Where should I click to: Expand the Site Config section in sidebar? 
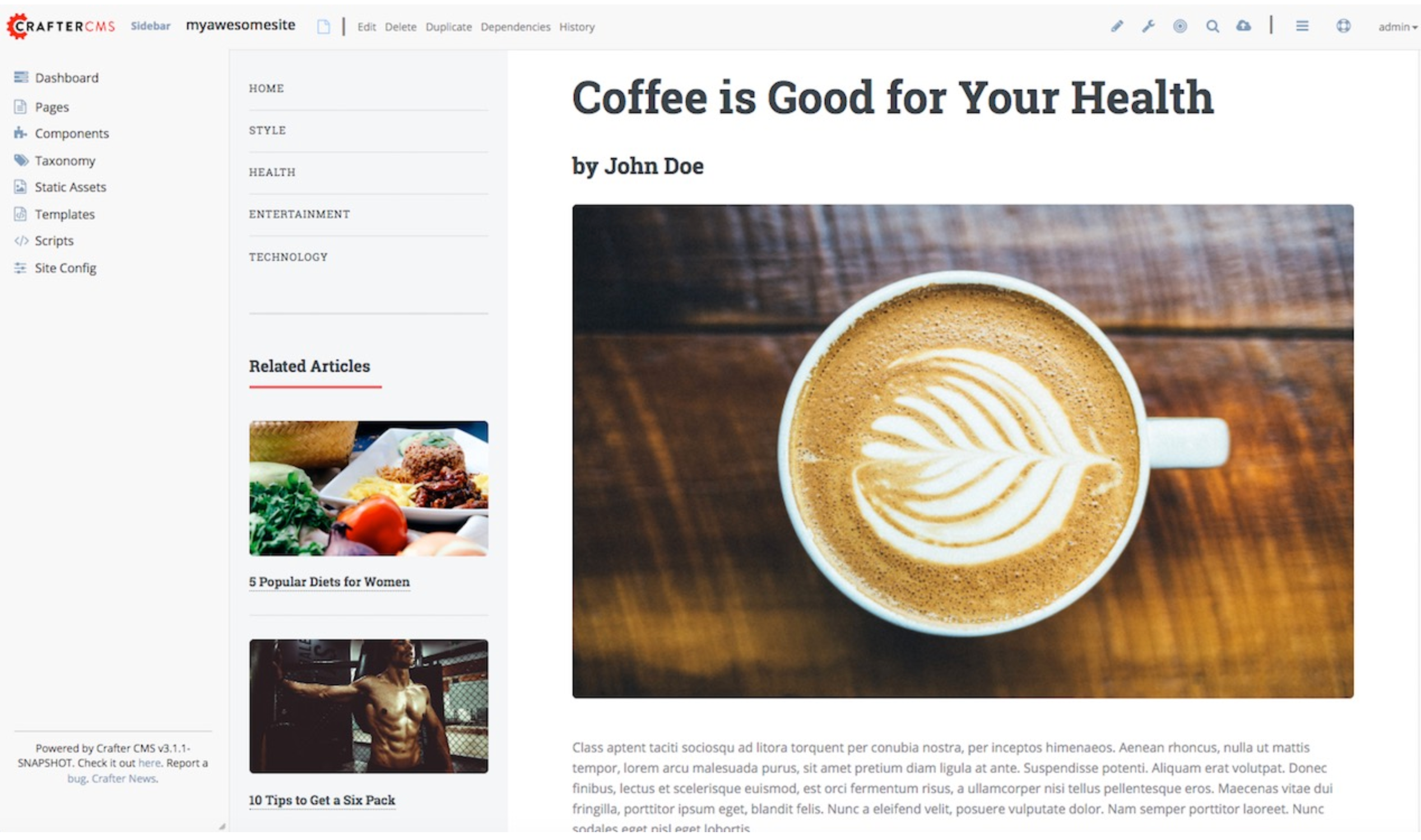[x=64, y=267]
